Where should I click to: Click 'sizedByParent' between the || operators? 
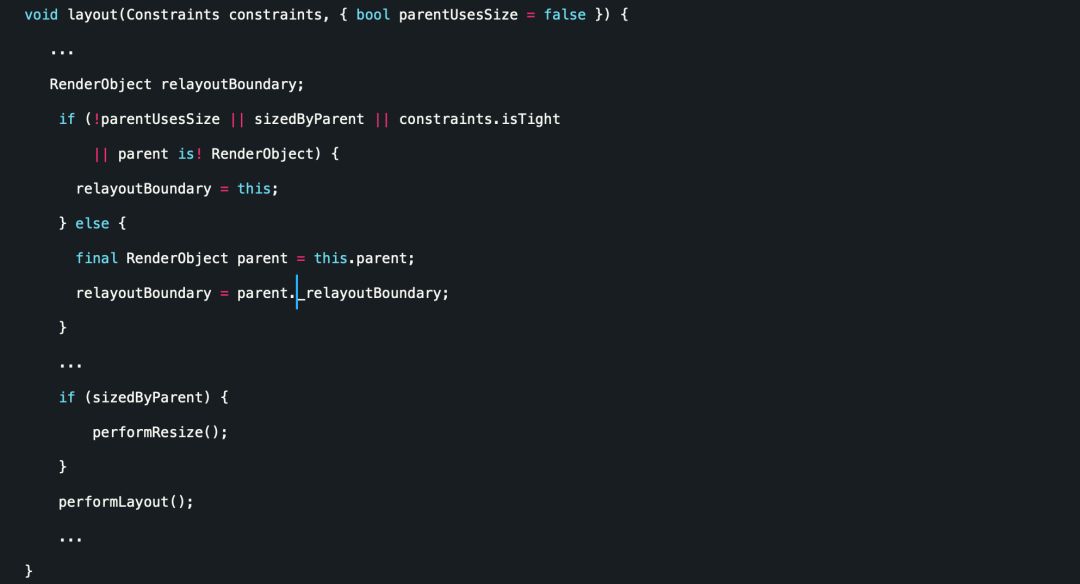tap(309, 119)
